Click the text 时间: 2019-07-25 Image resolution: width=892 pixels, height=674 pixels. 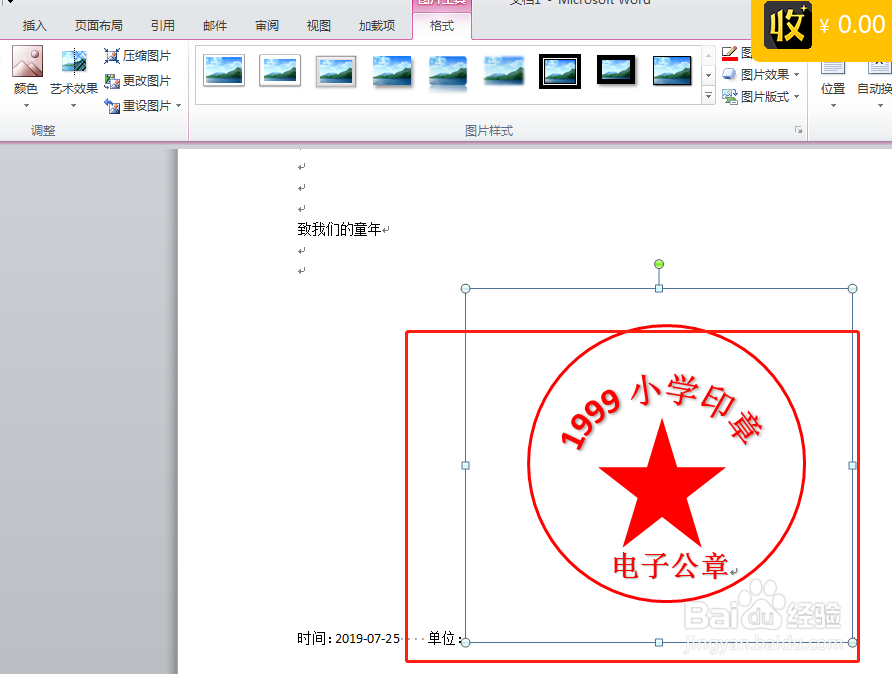pos(348,638)
